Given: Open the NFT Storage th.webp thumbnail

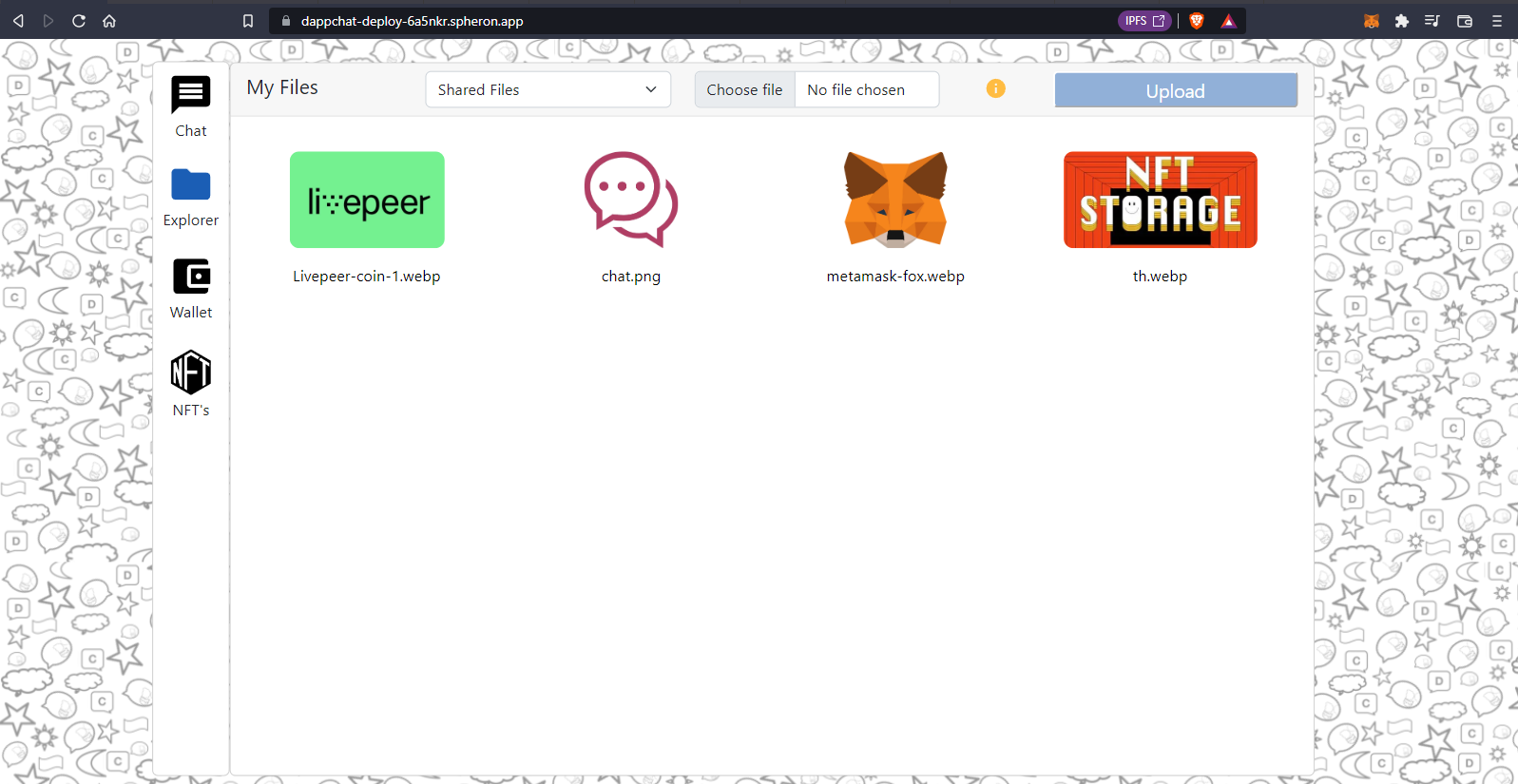Looking at the screenshot, I should click(1161, 200).
